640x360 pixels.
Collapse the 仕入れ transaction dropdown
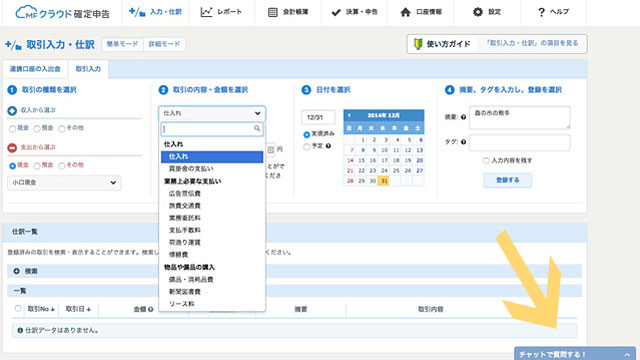point(212,113)
